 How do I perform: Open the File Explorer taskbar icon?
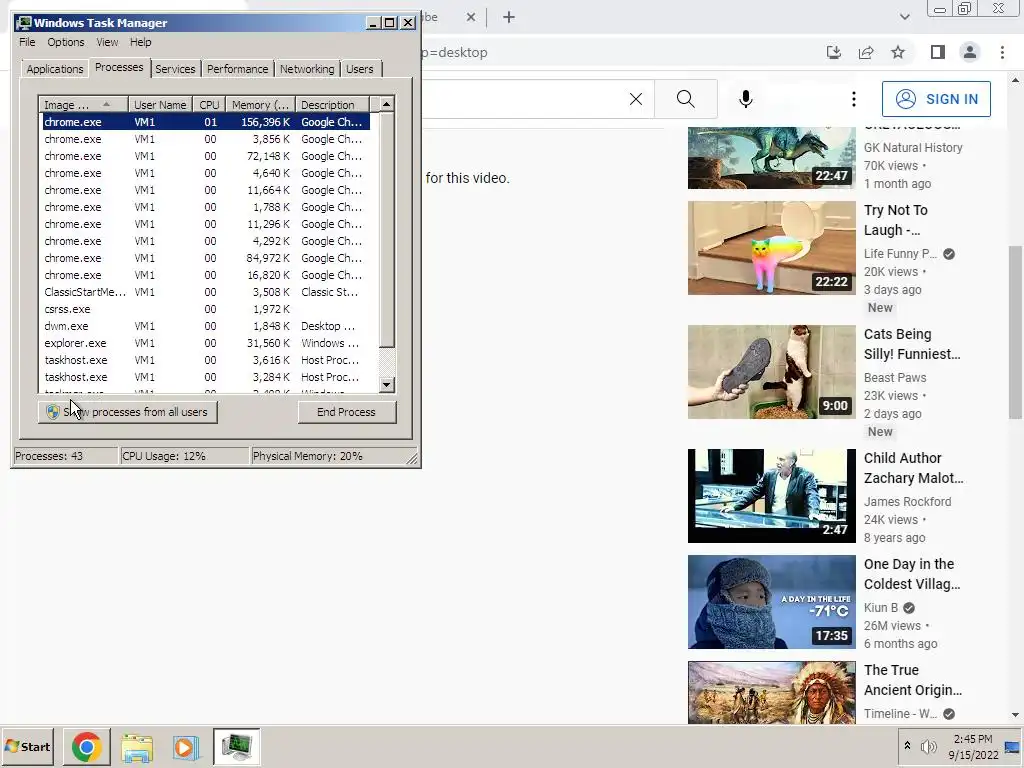click(x=137, y=747)
